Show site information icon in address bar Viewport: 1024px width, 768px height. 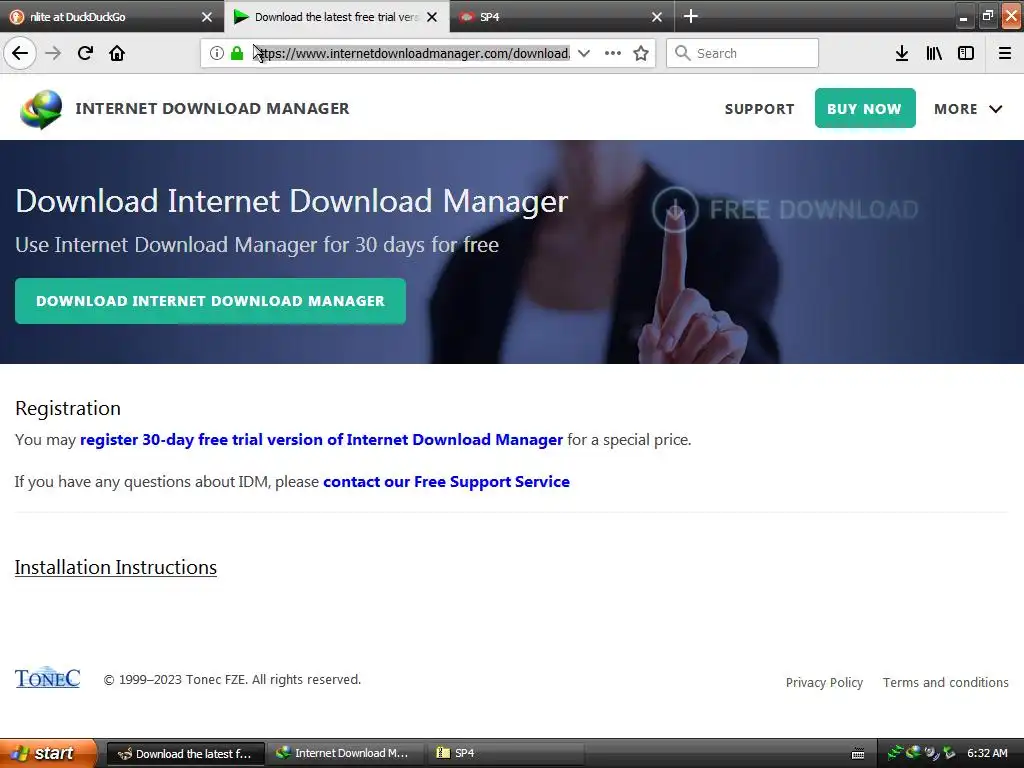tap(217, 53)
